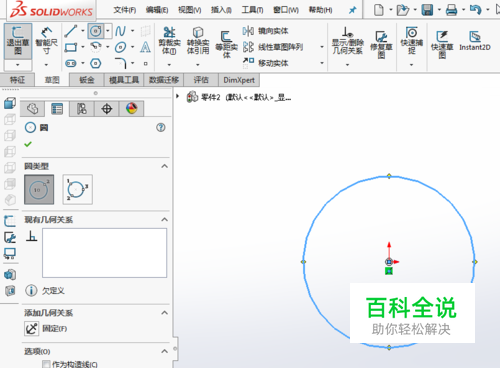Select the Spline tool

click(x=120, y=31)
